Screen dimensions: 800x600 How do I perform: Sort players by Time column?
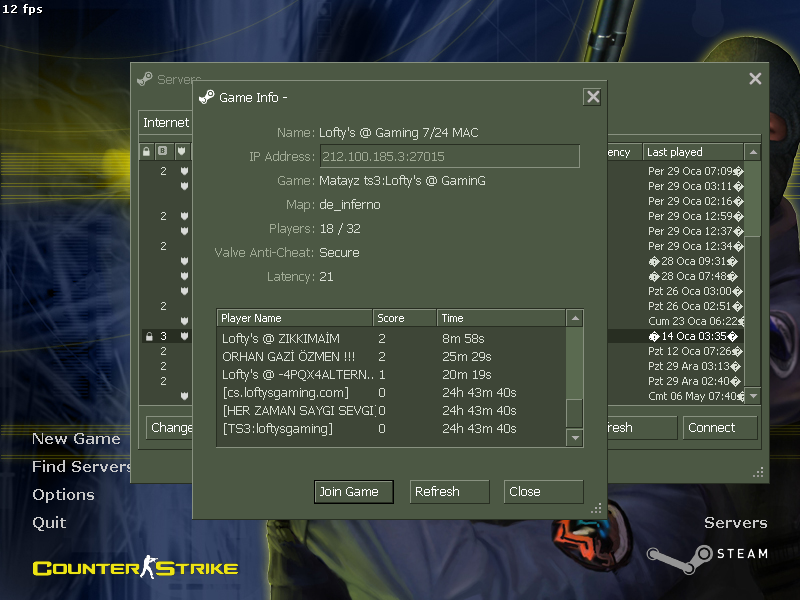(501, 318)
